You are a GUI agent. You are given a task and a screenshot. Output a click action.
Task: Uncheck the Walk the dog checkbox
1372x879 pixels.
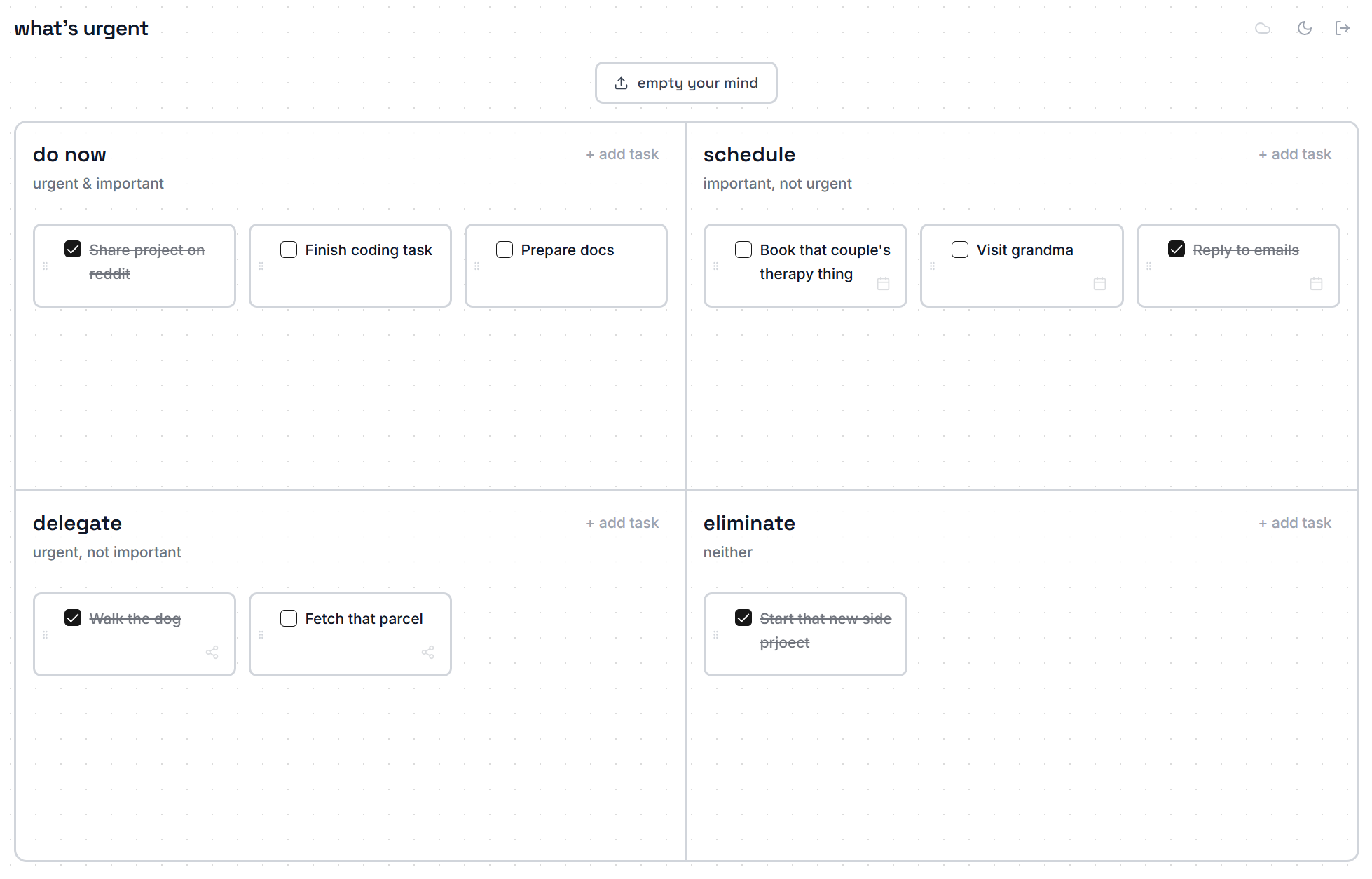coord(73,618)
